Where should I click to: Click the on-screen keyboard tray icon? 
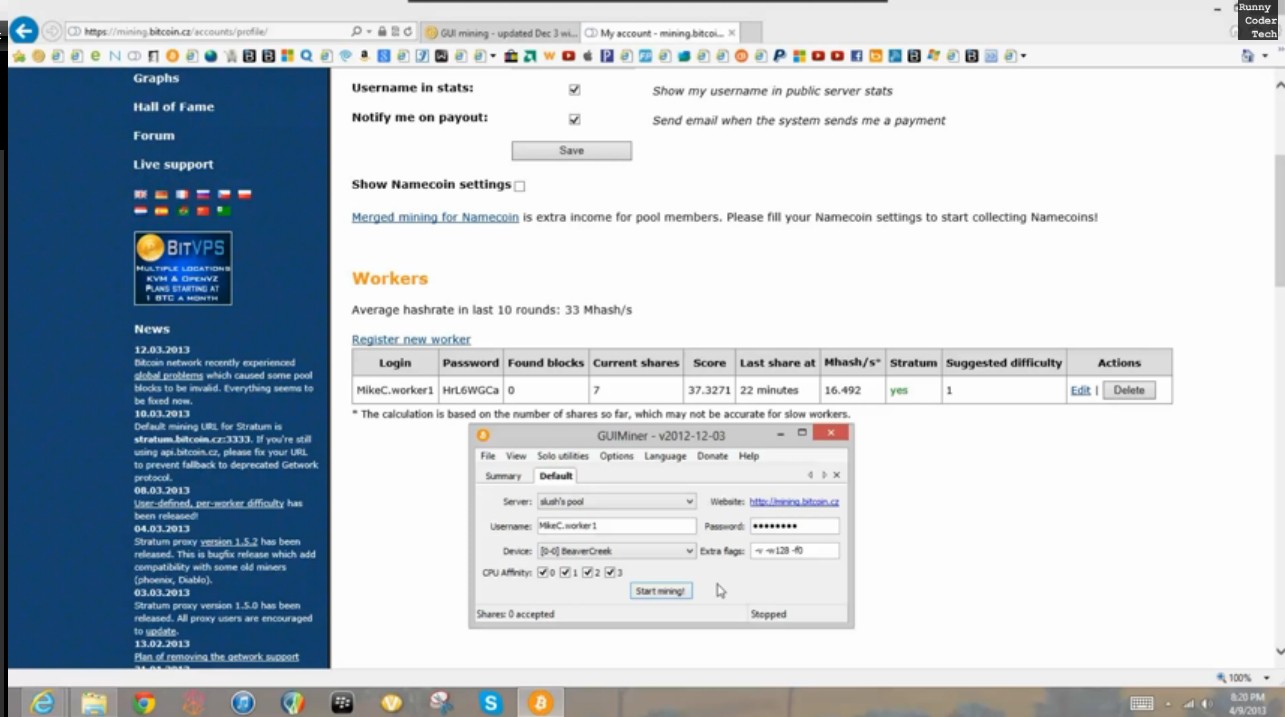click(1141, 703)
